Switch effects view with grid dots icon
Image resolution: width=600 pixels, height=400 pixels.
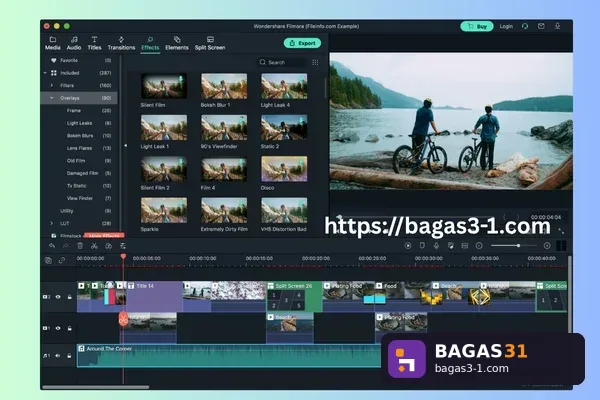click(x=315, y=62)
